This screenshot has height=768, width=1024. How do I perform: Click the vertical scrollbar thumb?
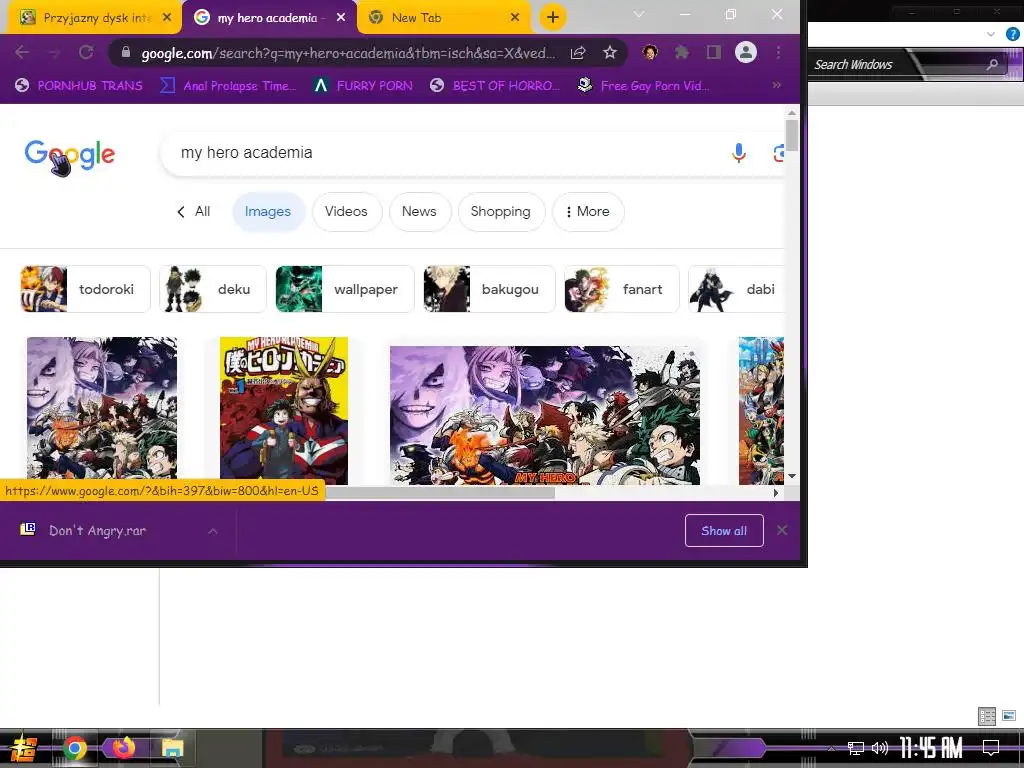click(x=792, y=135)
